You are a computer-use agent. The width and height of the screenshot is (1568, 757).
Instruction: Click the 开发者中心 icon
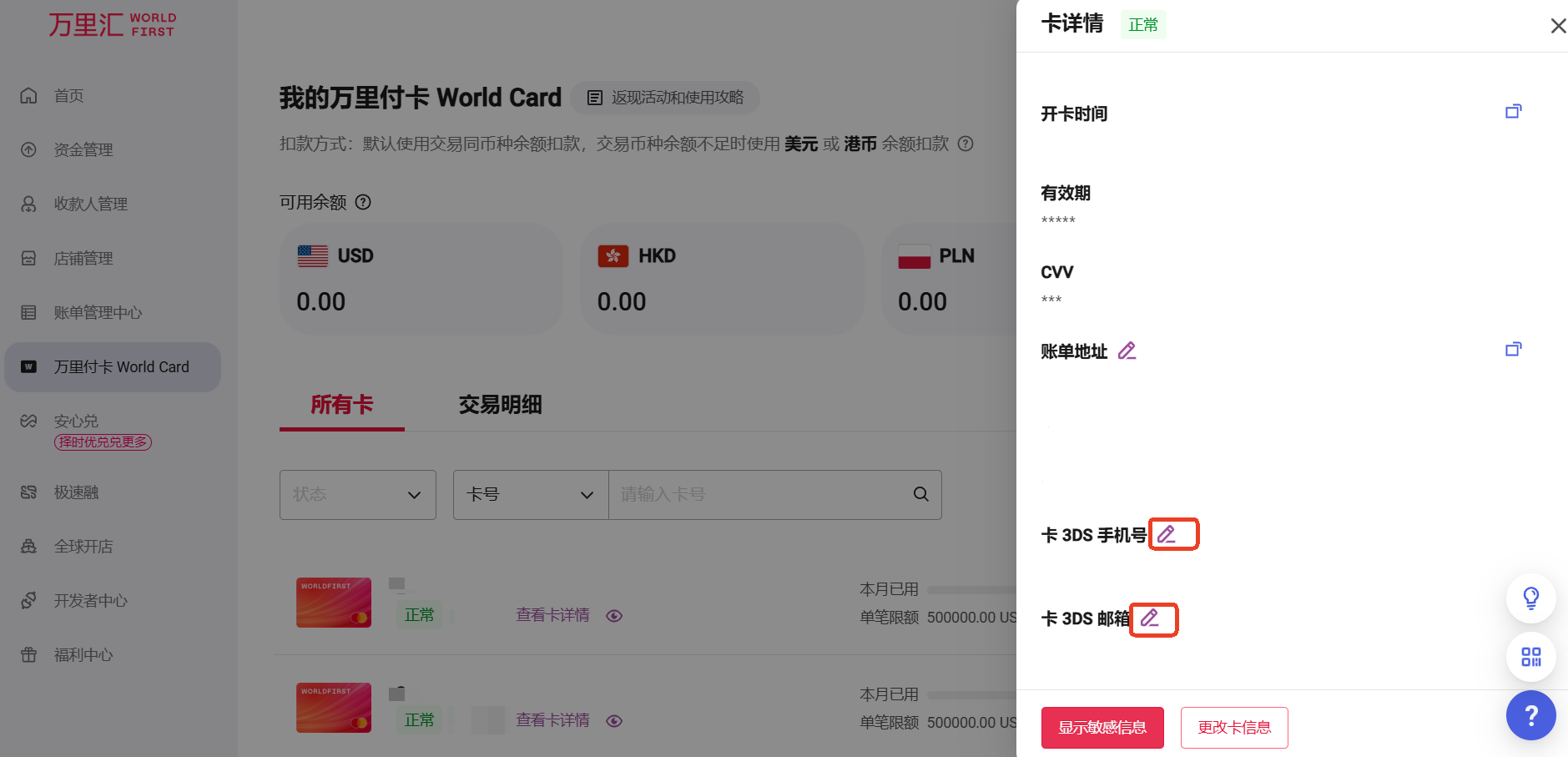coord(28,601)
